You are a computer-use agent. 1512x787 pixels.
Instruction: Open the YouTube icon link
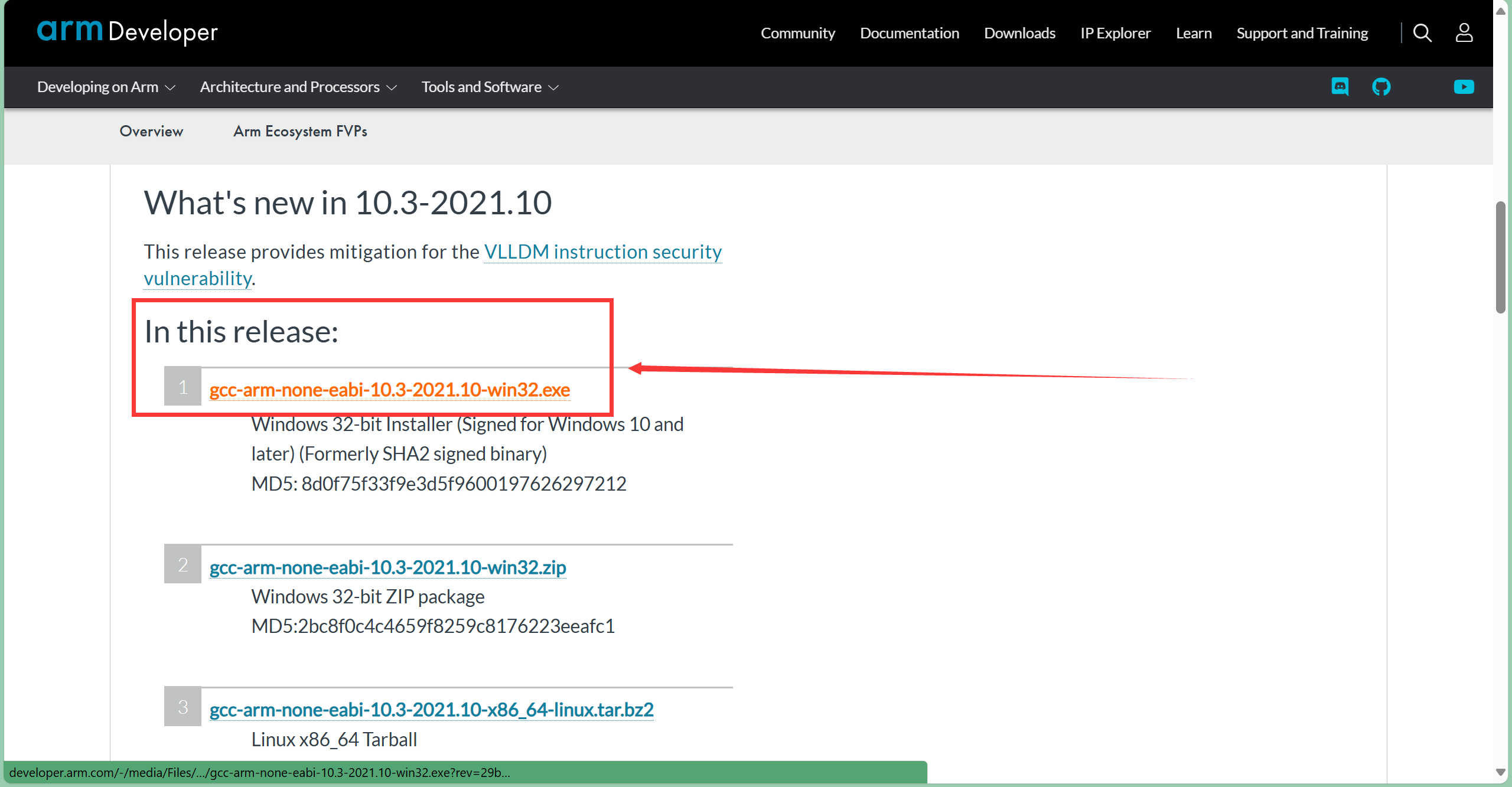pos(1464,87)
